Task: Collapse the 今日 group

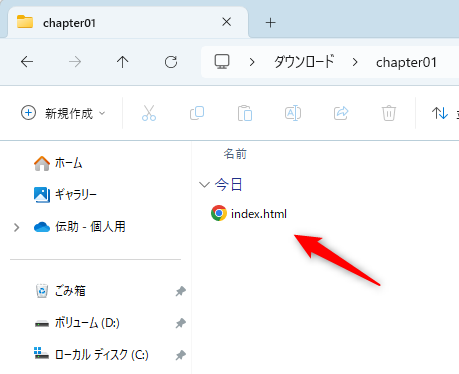Action: tap(204, 184)
